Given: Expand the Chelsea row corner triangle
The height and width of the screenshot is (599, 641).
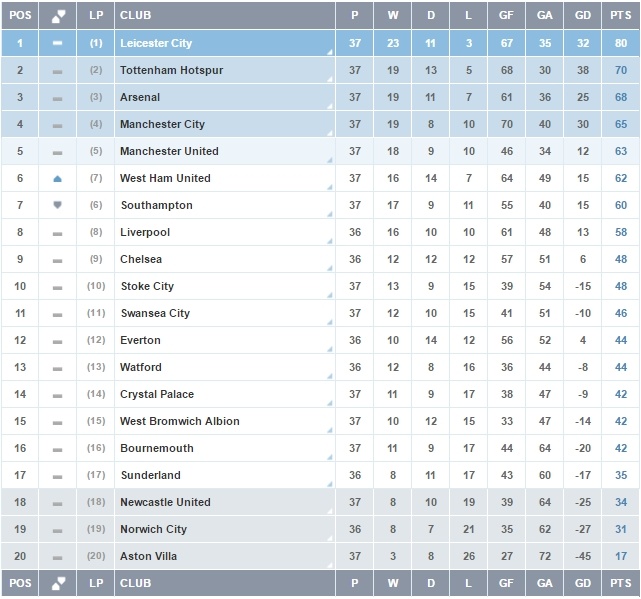Looking at the screenshot, I should click(x=330, y=270).
